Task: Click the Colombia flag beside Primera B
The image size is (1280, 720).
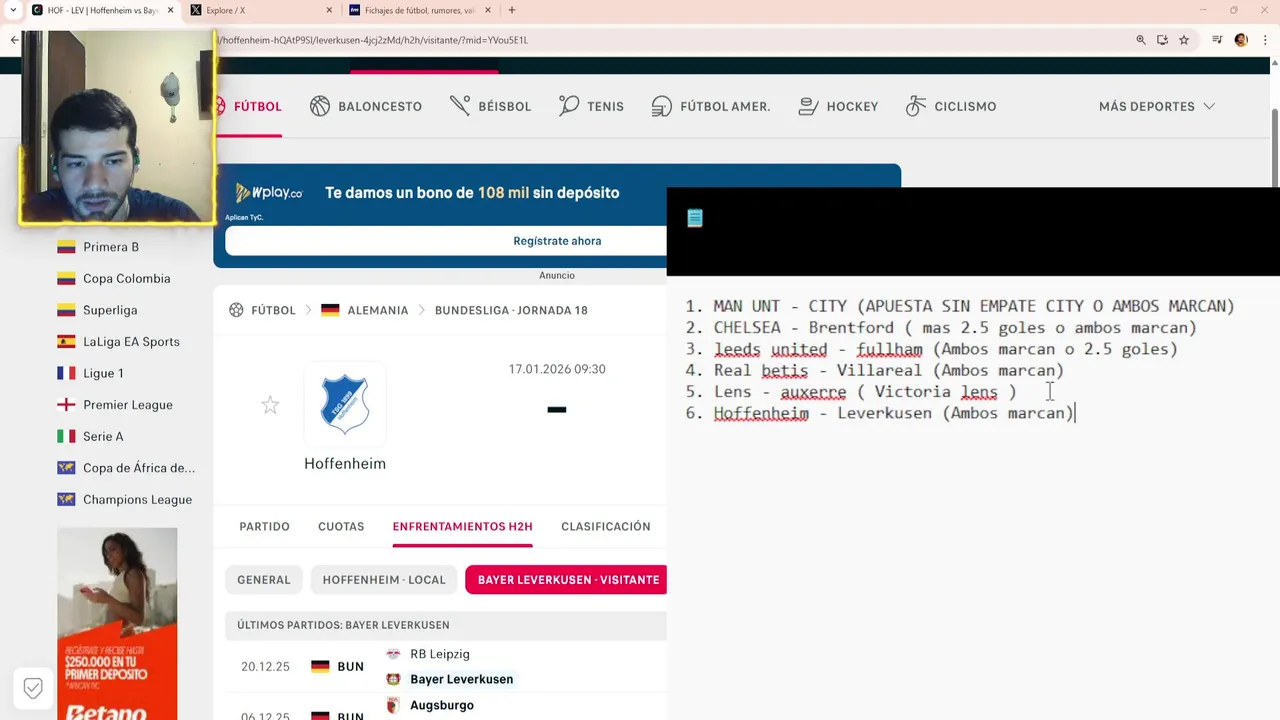Action: 66,247
